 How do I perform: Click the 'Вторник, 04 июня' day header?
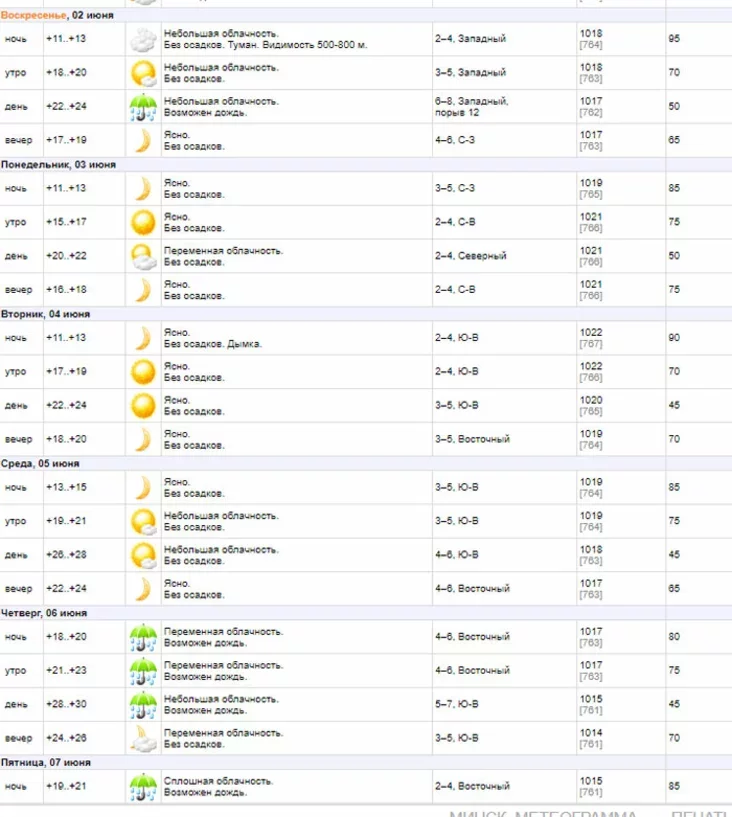click(45, 314)
